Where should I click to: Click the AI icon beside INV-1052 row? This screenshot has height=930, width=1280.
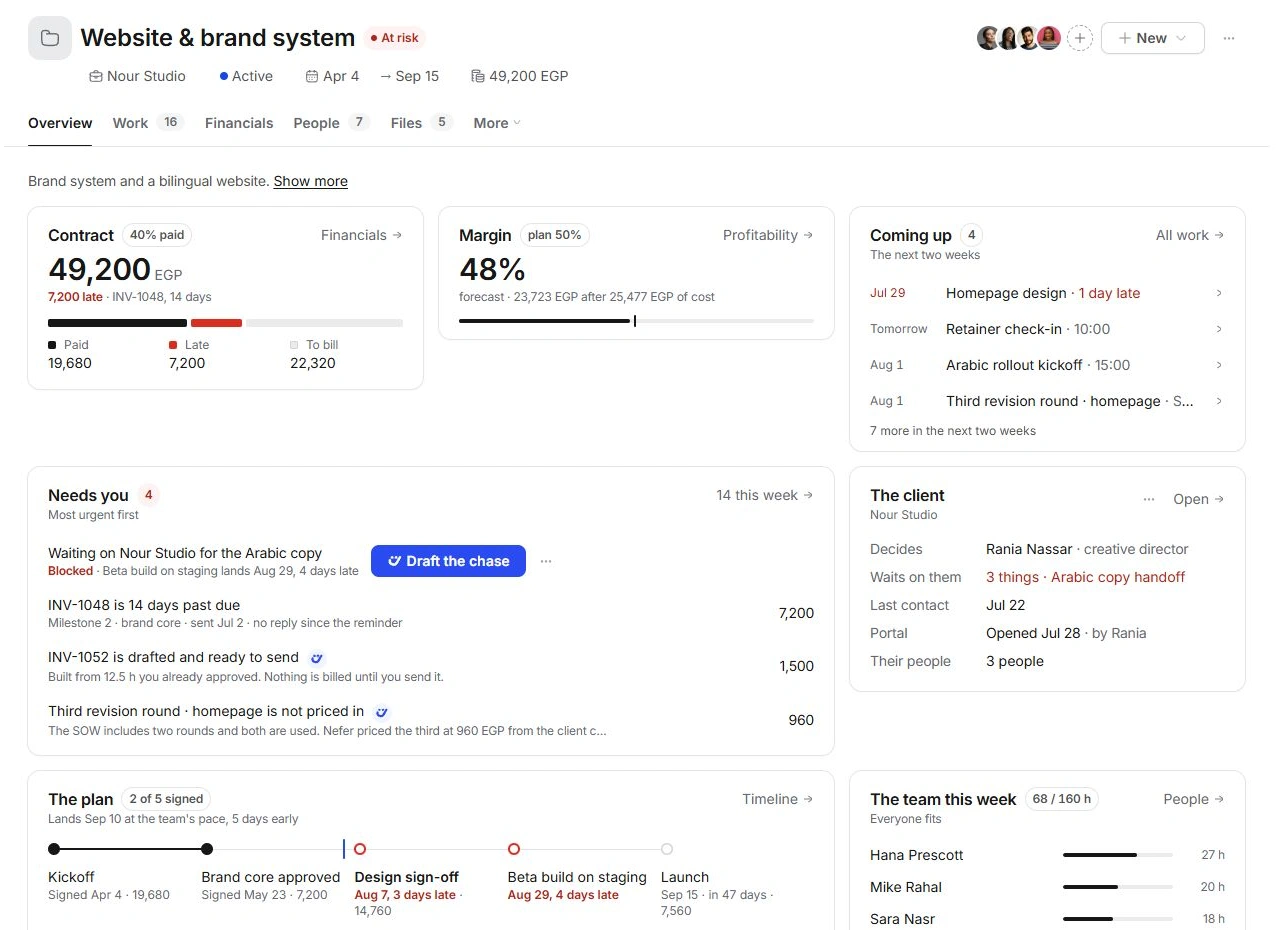[317, 658]
